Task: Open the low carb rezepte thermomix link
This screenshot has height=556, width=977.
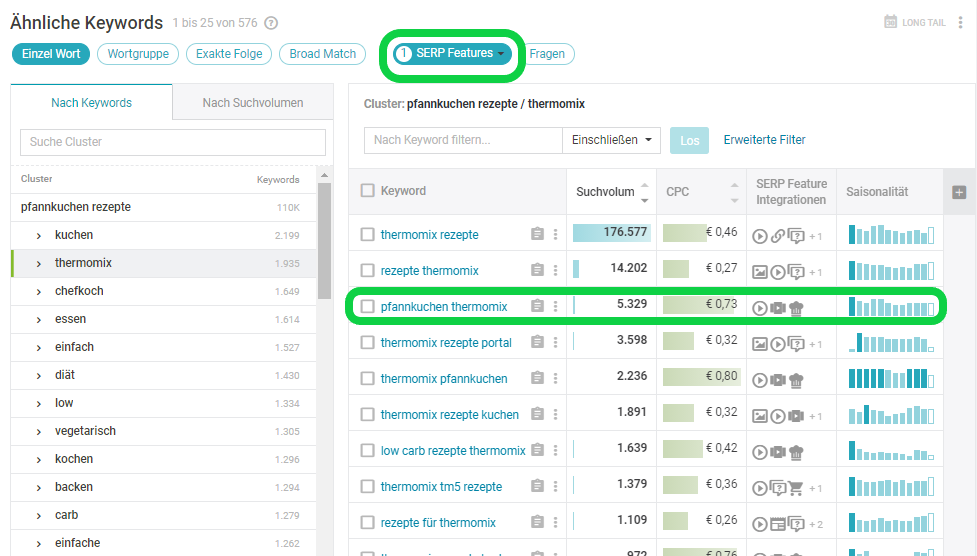Action: [x=453, y=450]
